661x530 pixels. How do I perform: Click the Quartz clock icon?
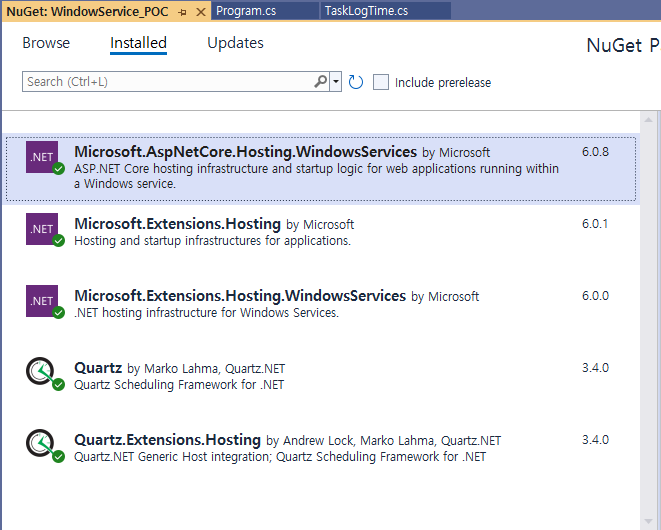tap(40, 372)
